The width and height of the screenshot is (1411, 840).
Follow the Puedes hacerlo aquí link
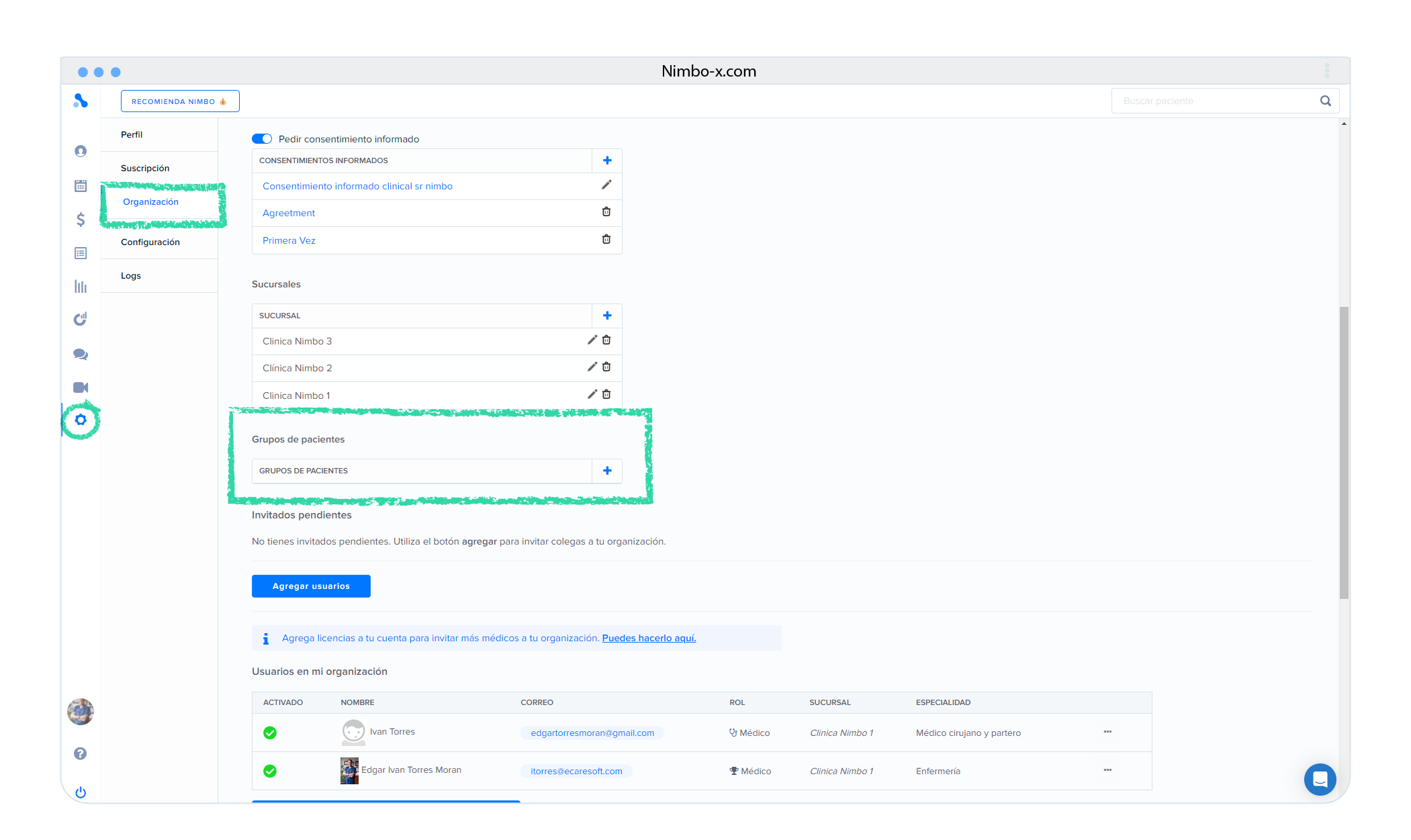649,638
